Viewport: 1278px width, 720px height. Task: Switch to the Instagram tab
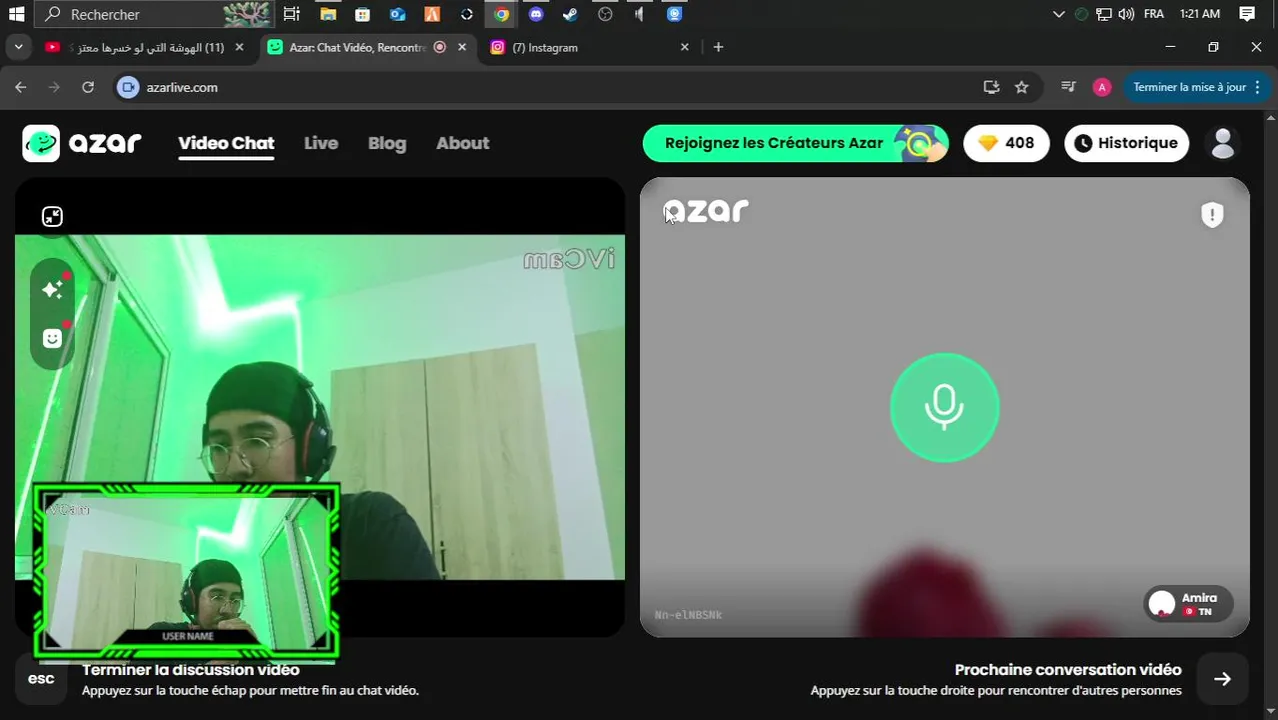pyautogui.click(x=589, y=47)
